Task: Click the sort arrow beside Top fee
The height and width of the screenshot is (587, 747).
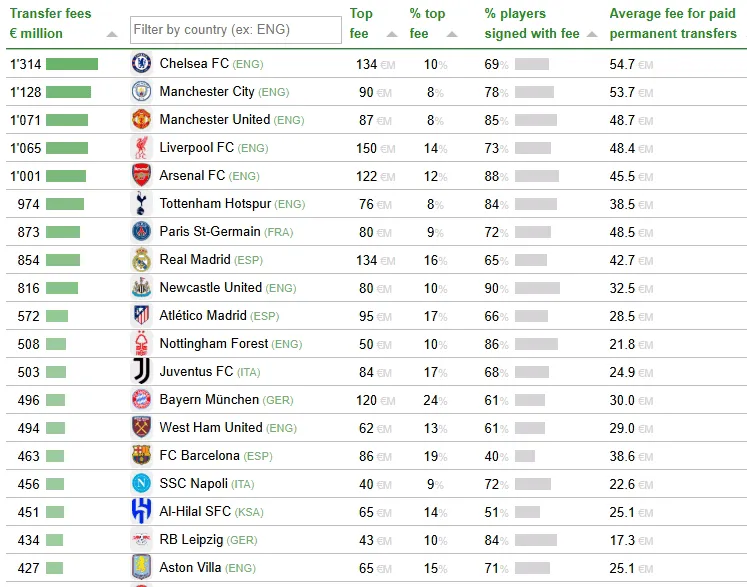Action: point(391,34)
